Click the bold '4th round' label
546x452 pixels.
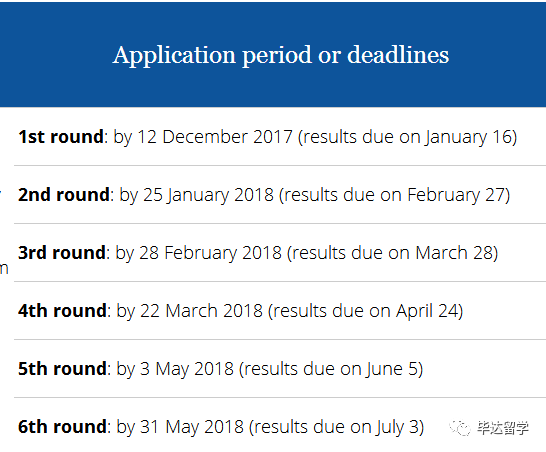tap(62, 310)
